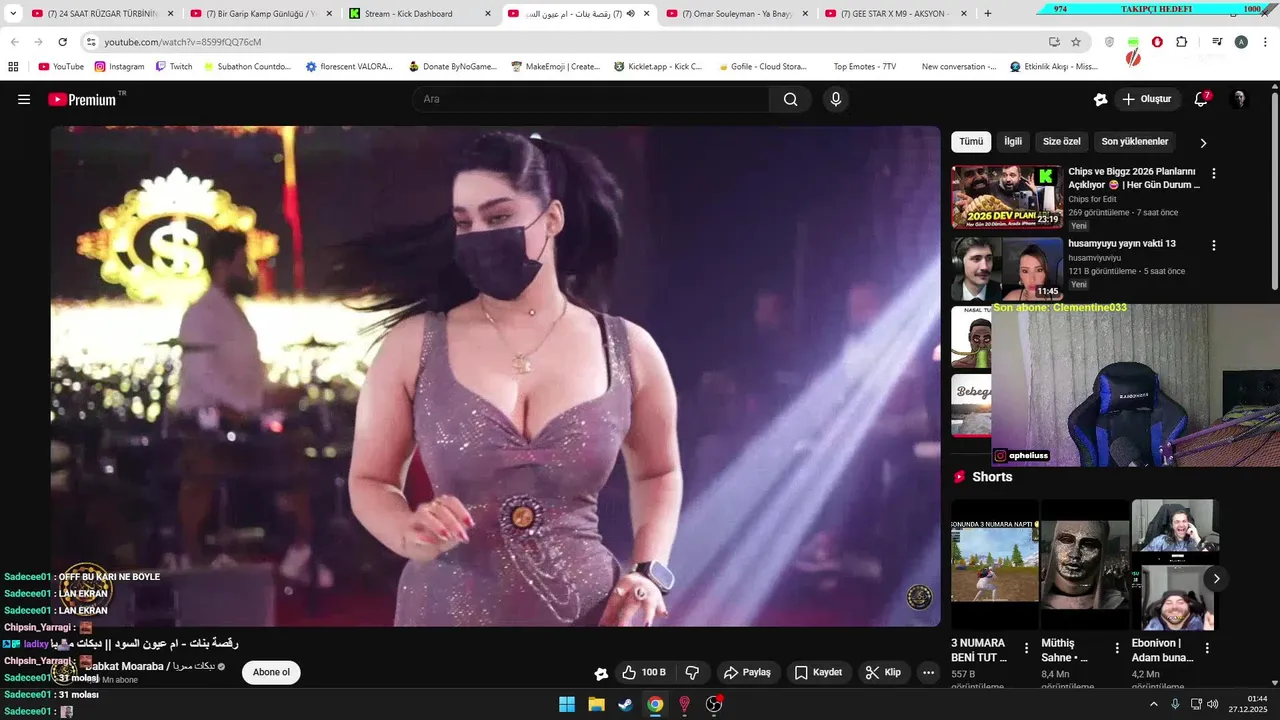Viewport: 1280px width, 720px height.
Task: Open Chips ve Biggz 2026 Planları thumbnail
Action: tap(1007, 197)
